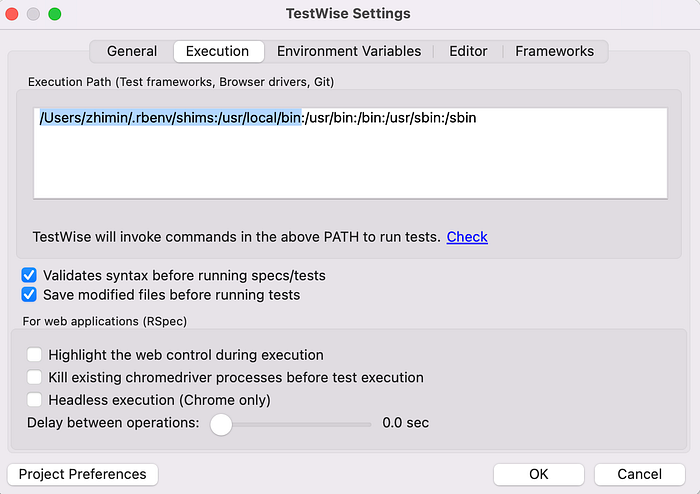Viewport: 700px width, 494px height.
Task: Switch to the General tab
Action: click(132, 51)
